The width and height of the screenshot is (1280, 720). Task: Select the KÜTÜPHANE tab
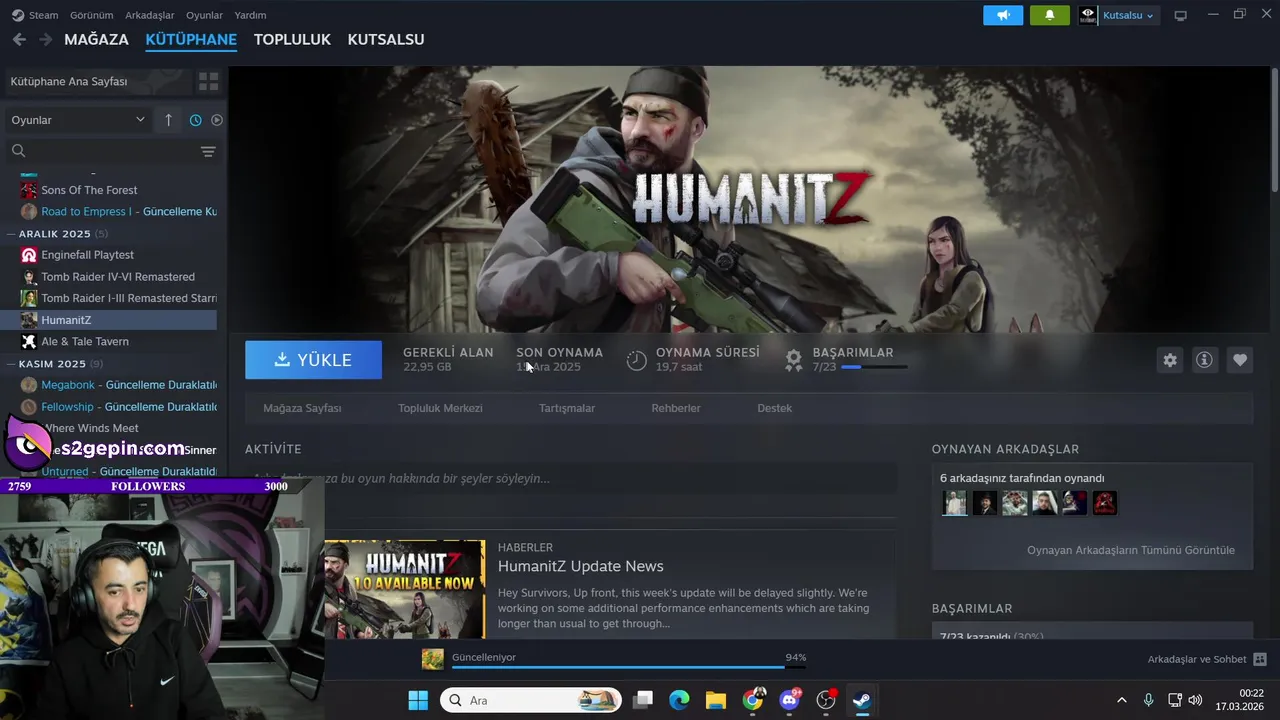[x=191, y=39]
